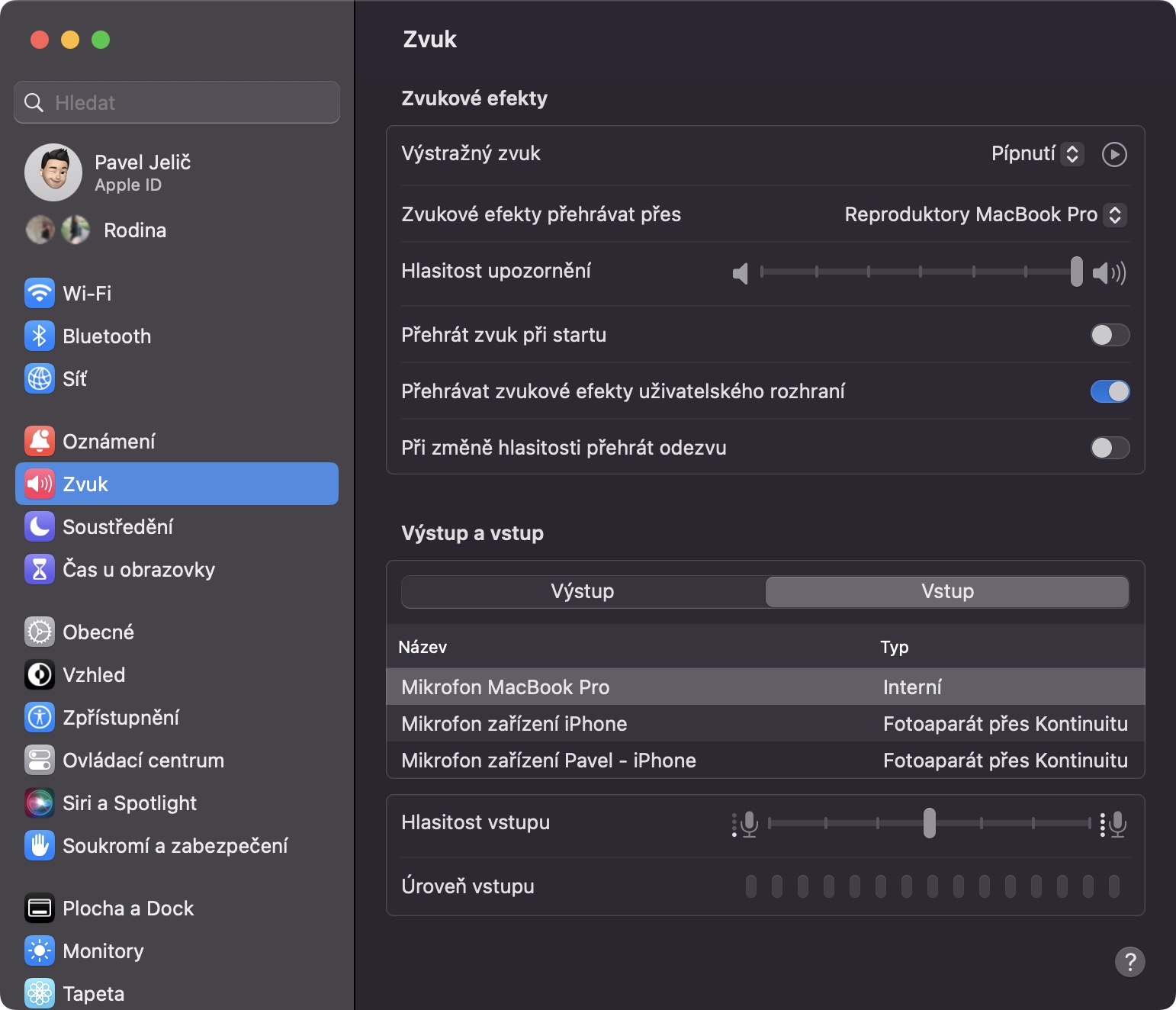
Task: Click the Soukromí a zabezpečení hand icon
Action: (40, 845)
